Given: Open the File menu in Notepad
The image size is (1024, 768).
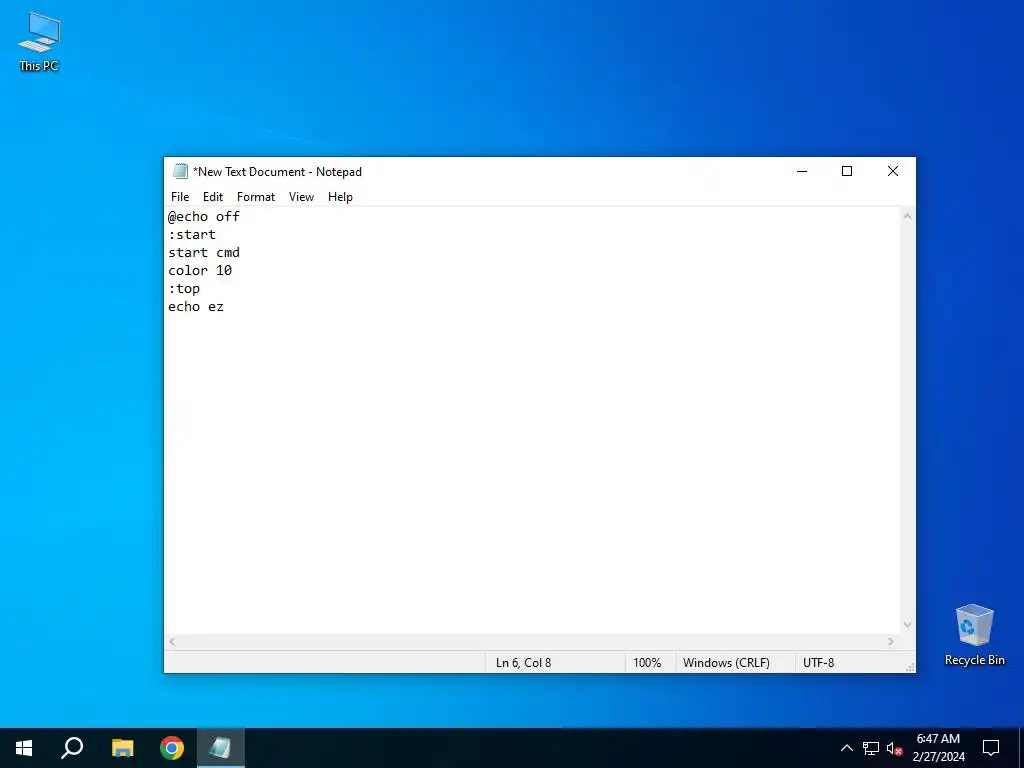Looking at the screenshot, I should (180, 197).
